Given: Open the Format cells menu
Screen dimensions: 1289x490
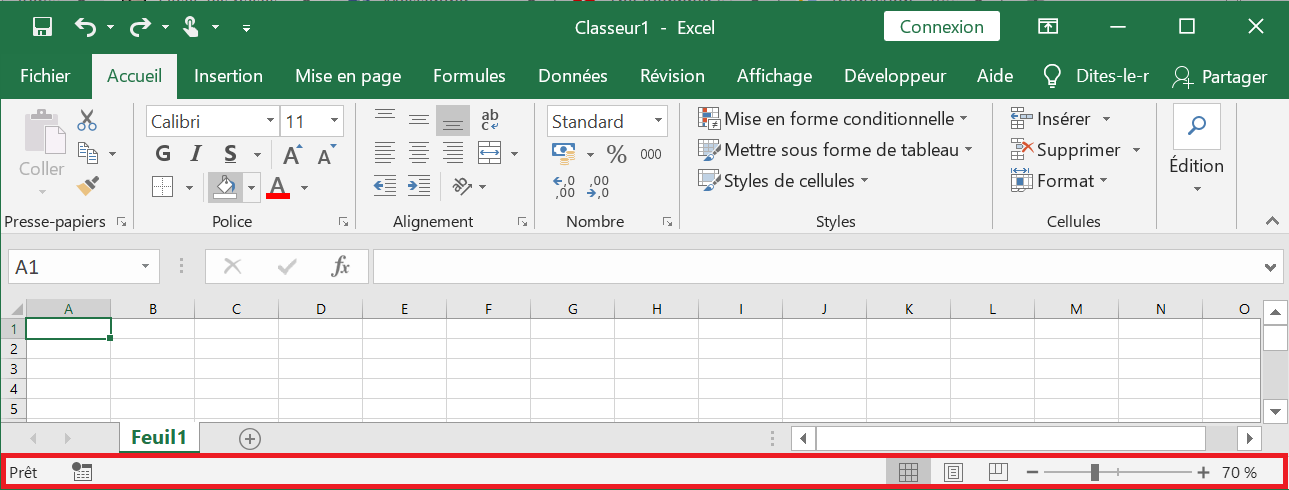Looking at the screenshot, I should [1060, 181].
